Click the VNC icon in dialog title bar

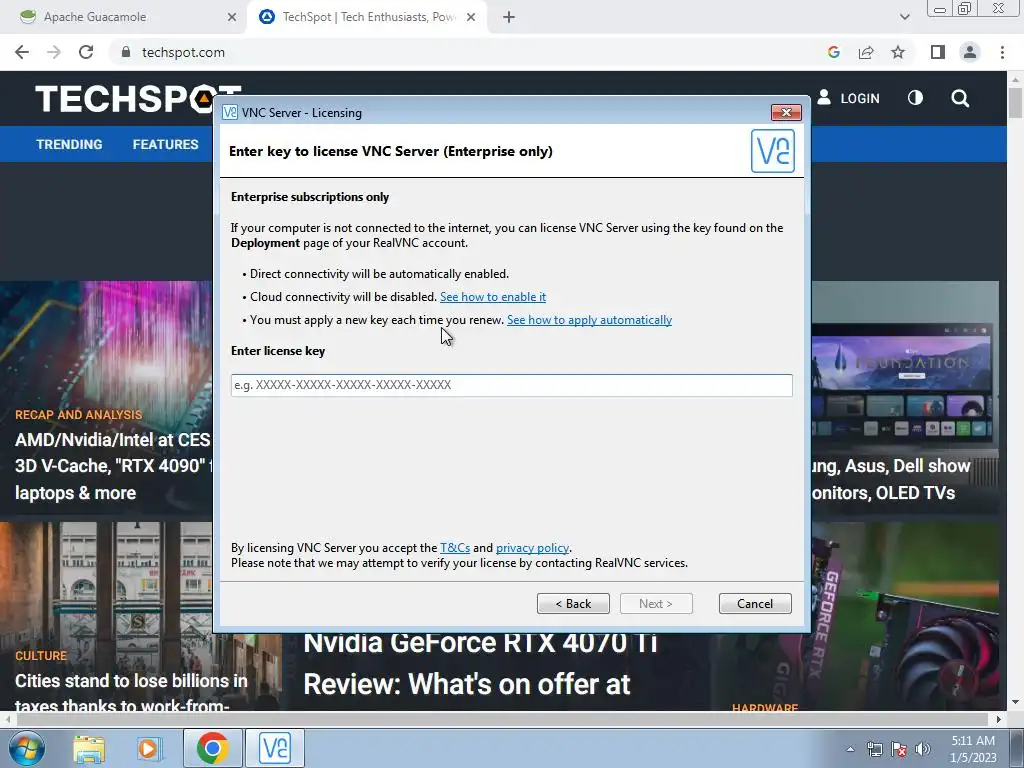click(x=230, y=112)
